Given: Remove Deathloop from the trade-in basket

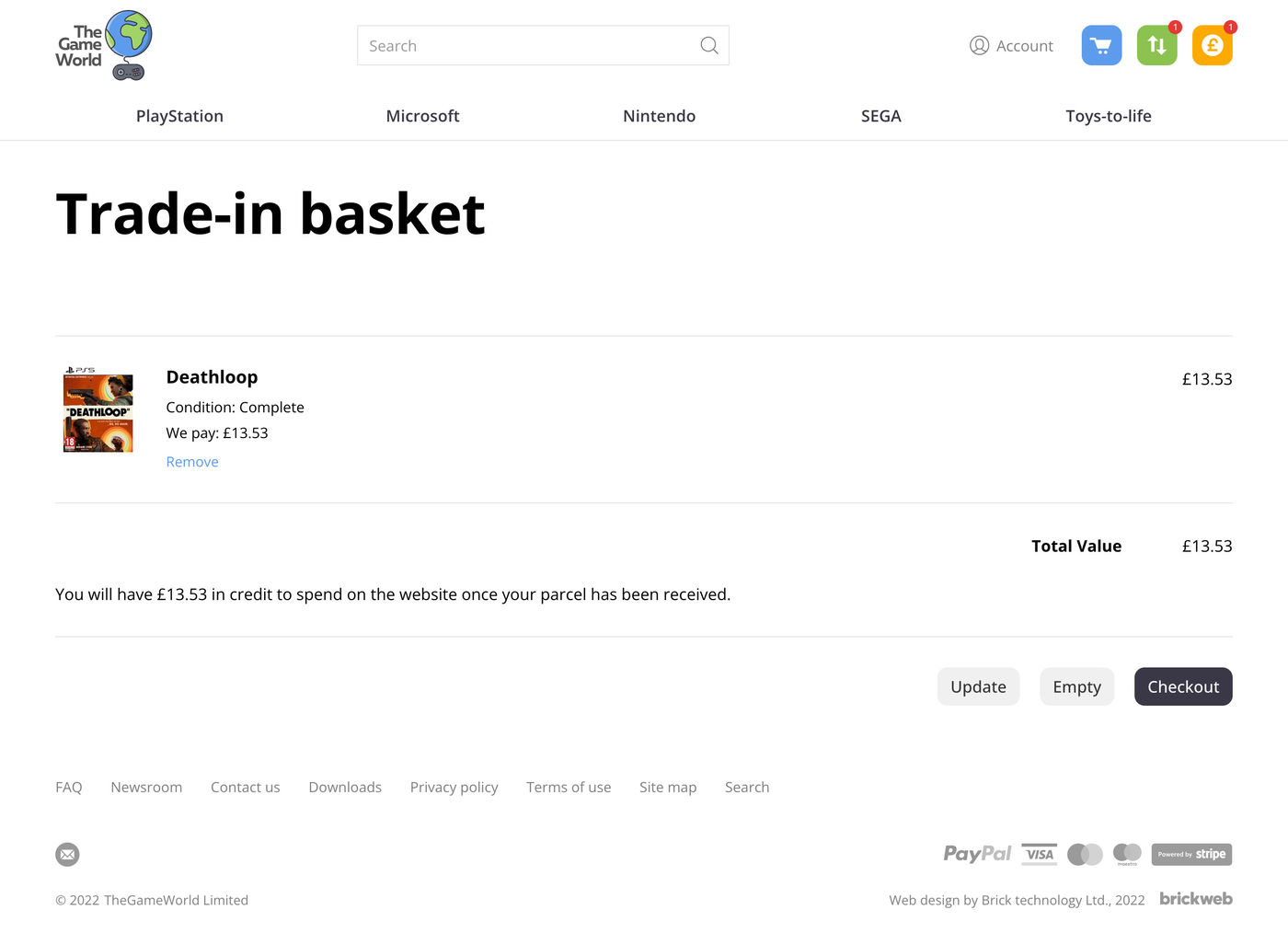Looking at the screenshot, I should tap(191, 461).
